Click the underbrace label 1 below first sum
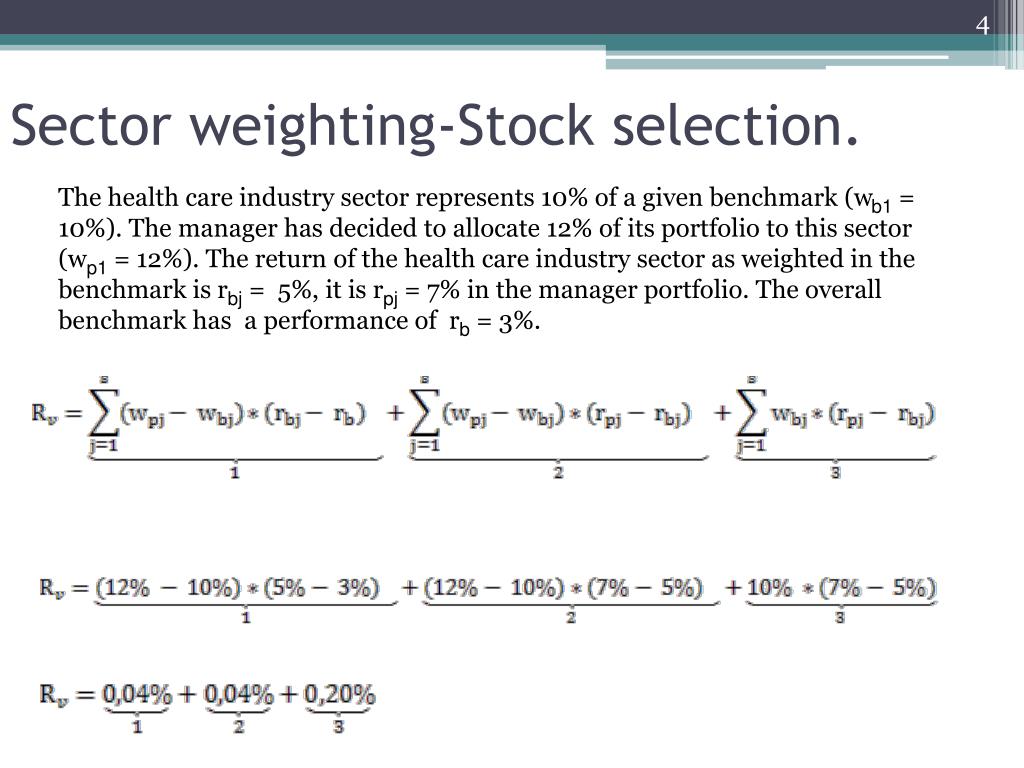This screenshot has height=768, width=1024. tap(234, 473)
